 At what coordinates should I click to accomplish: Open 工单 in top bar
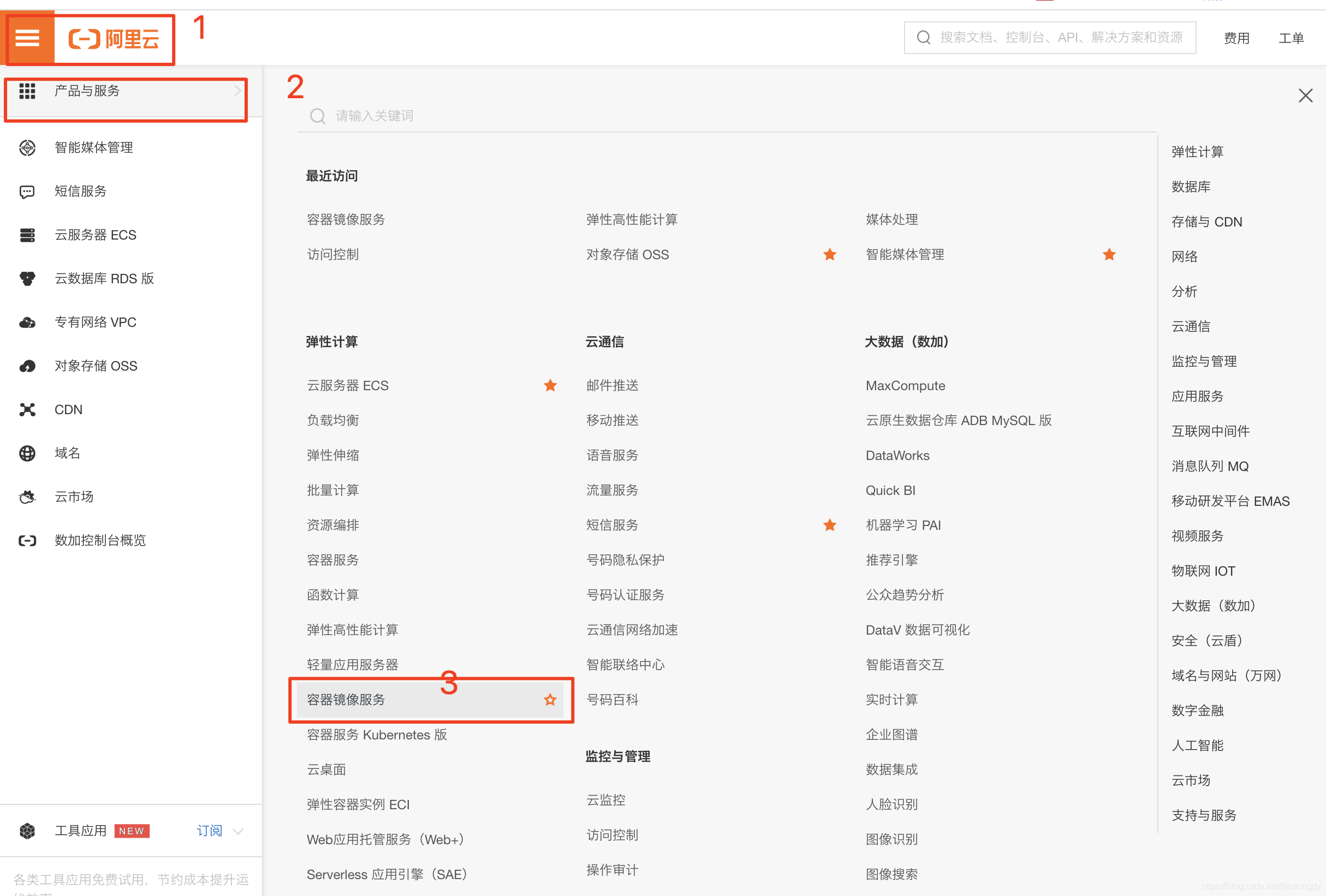click(1291, 38)
